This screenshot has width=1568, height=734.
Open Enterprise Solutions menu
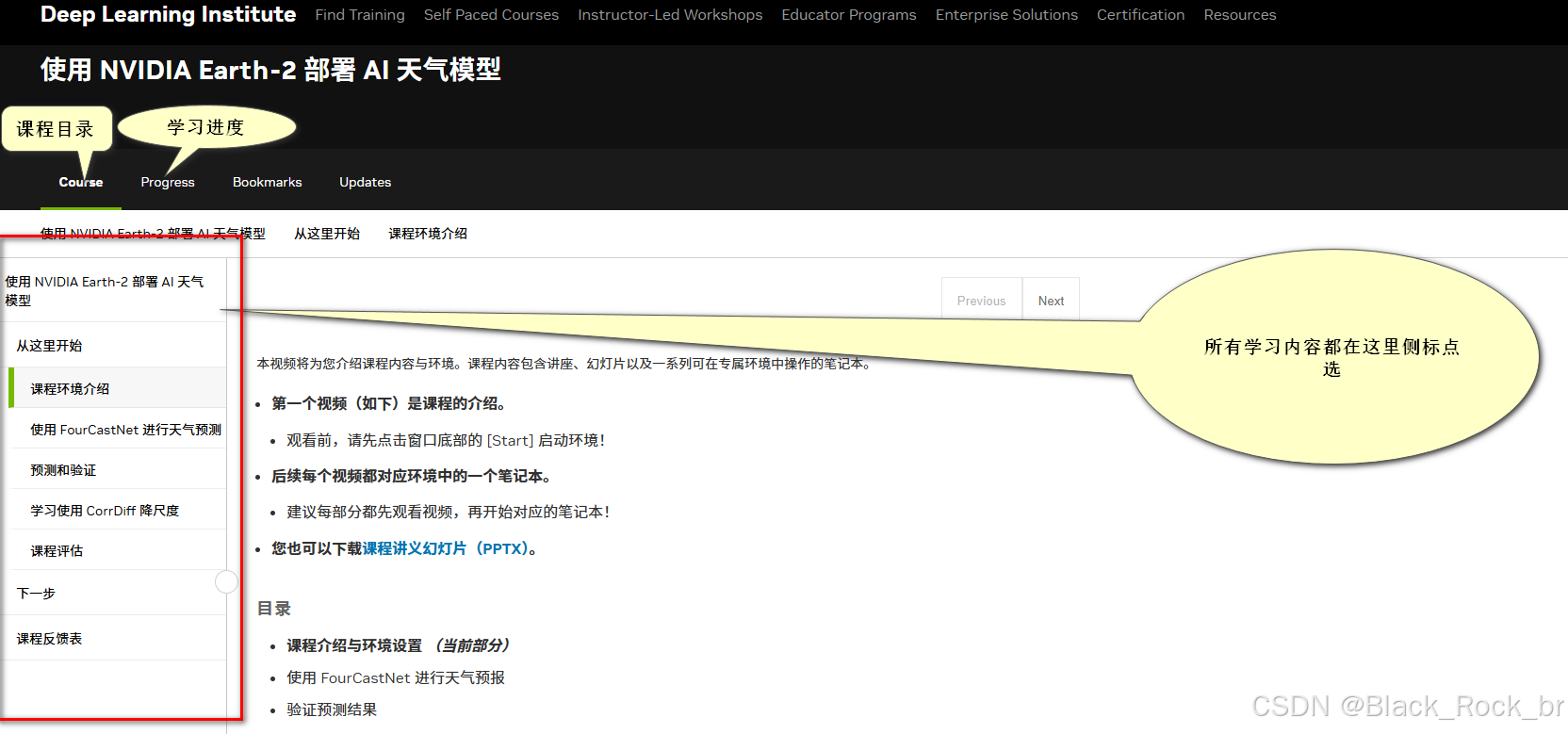coord(1006,15)
